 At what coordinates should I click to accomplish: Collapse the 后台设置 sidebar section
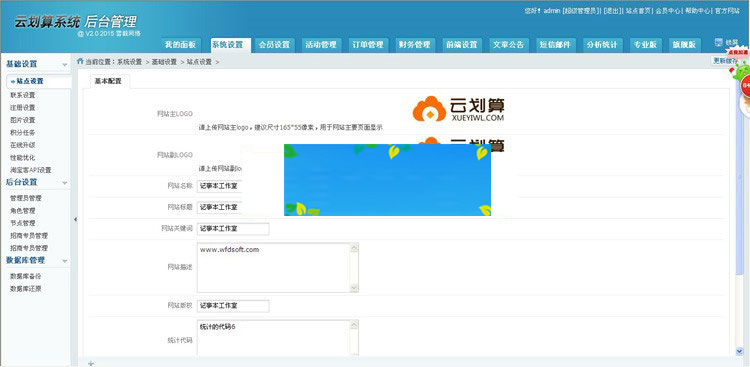coord(65,183)
